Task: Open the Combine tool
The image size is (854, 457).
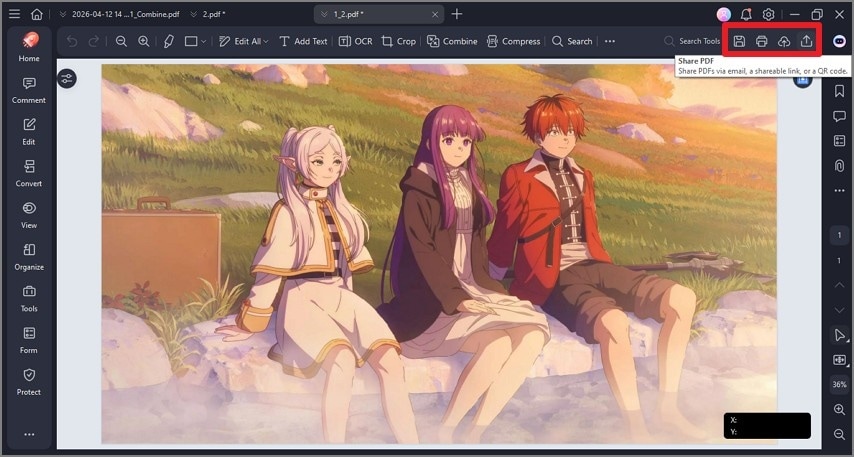Action: point(452,41)
